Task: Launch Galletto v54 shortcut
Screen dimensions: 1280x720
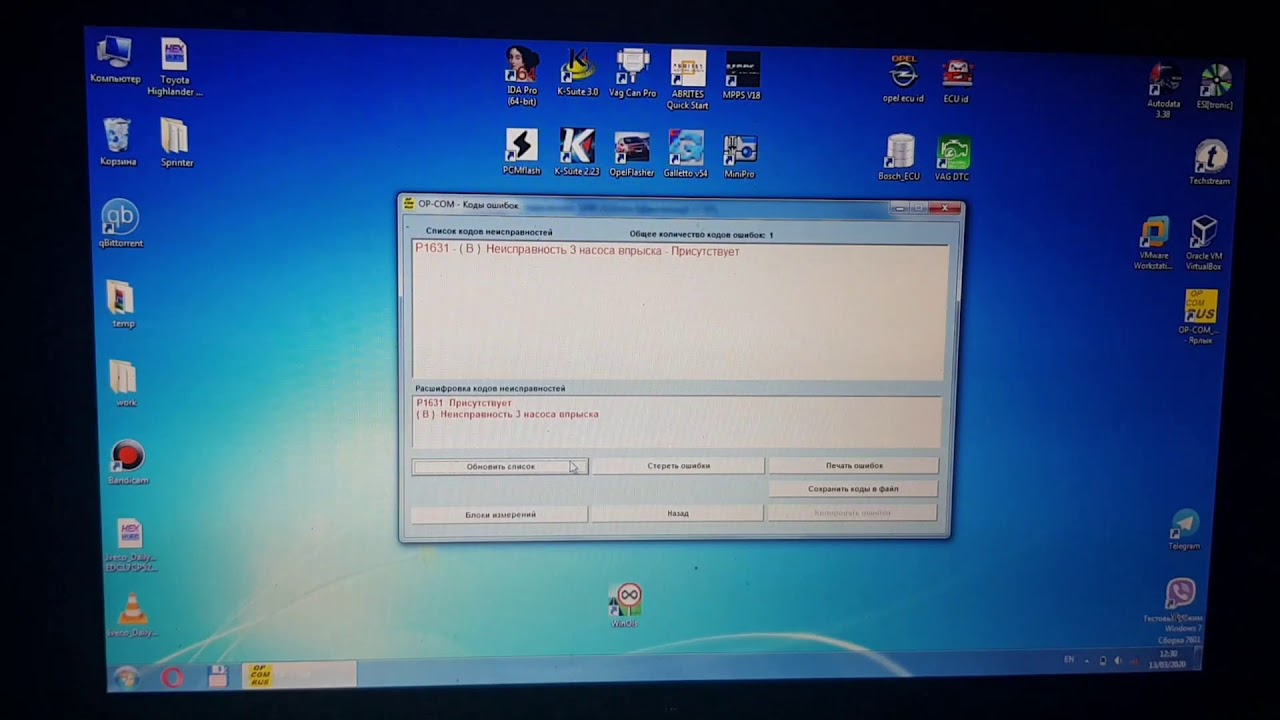Action: [x=686, y=154]
